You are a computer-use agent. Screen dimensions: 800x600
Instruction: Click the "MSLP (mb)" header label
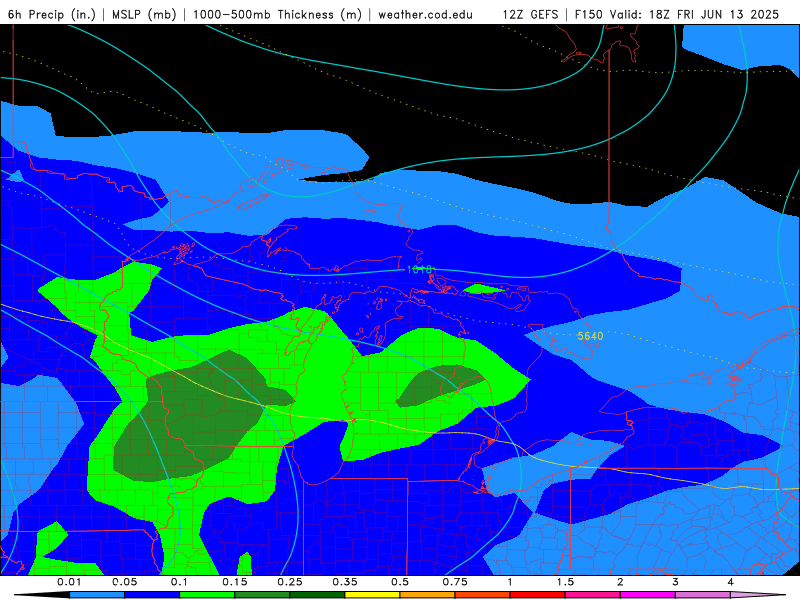point(144,14)
